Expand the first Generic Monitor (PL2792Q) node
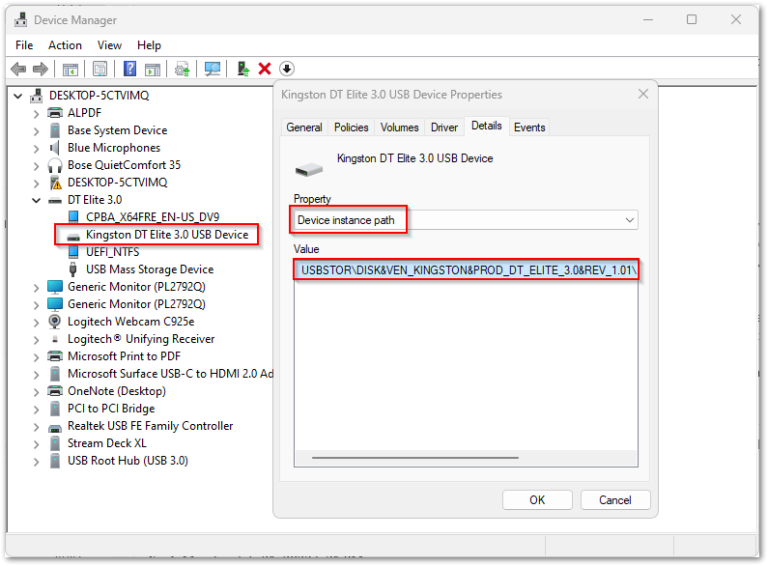This screenshot has height=566, width=768. click(x=36, y=287)
